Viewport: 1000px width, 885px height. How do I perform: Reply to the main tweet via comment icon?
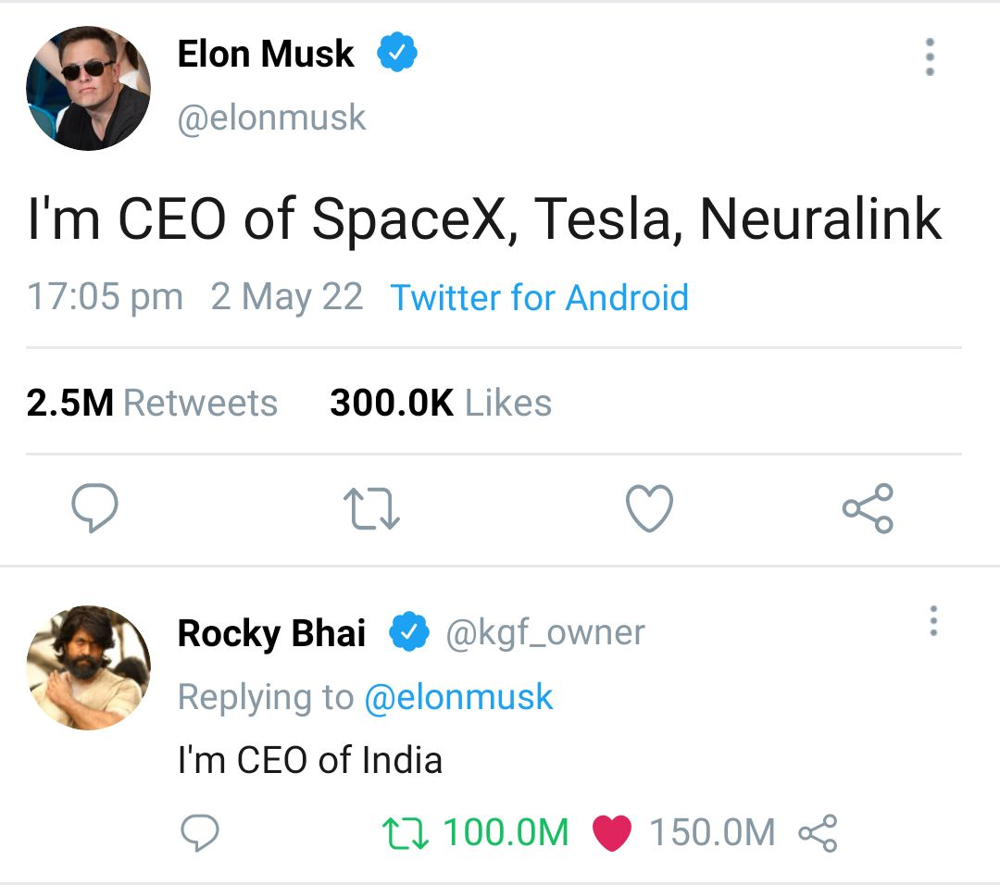pos(96,509)
